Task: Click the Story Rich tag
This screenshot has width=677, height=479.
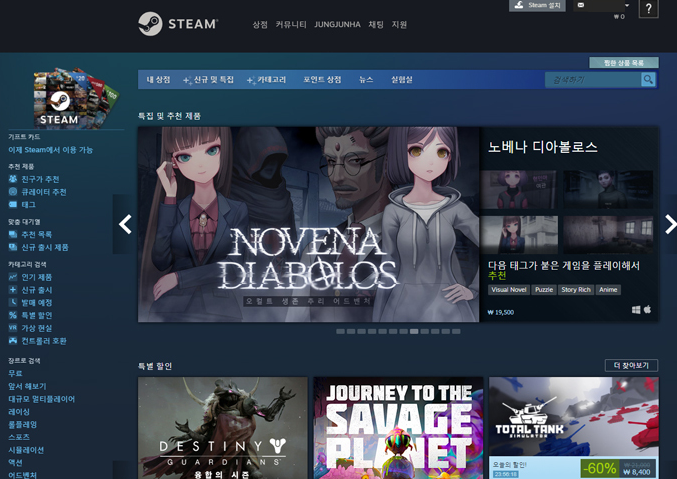Action: [x=576, y=290]
